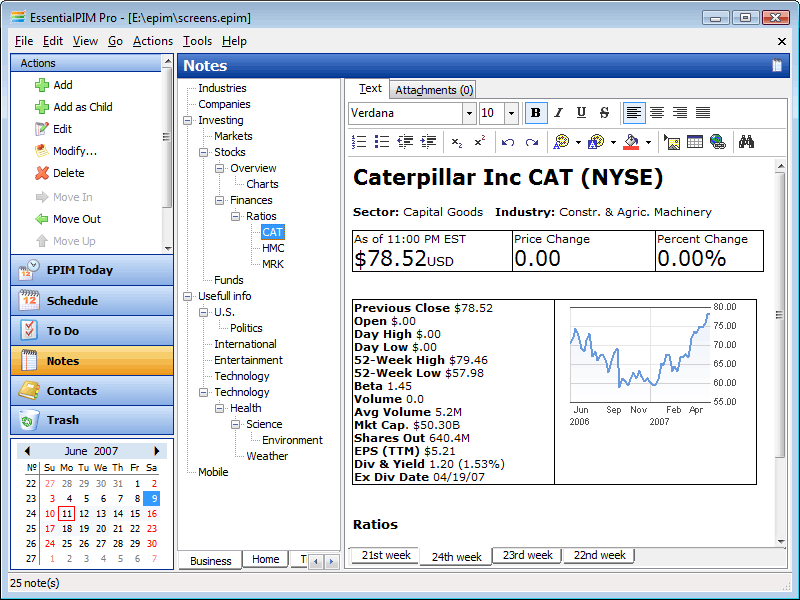Click the undo arrow icon

[508, 142]
